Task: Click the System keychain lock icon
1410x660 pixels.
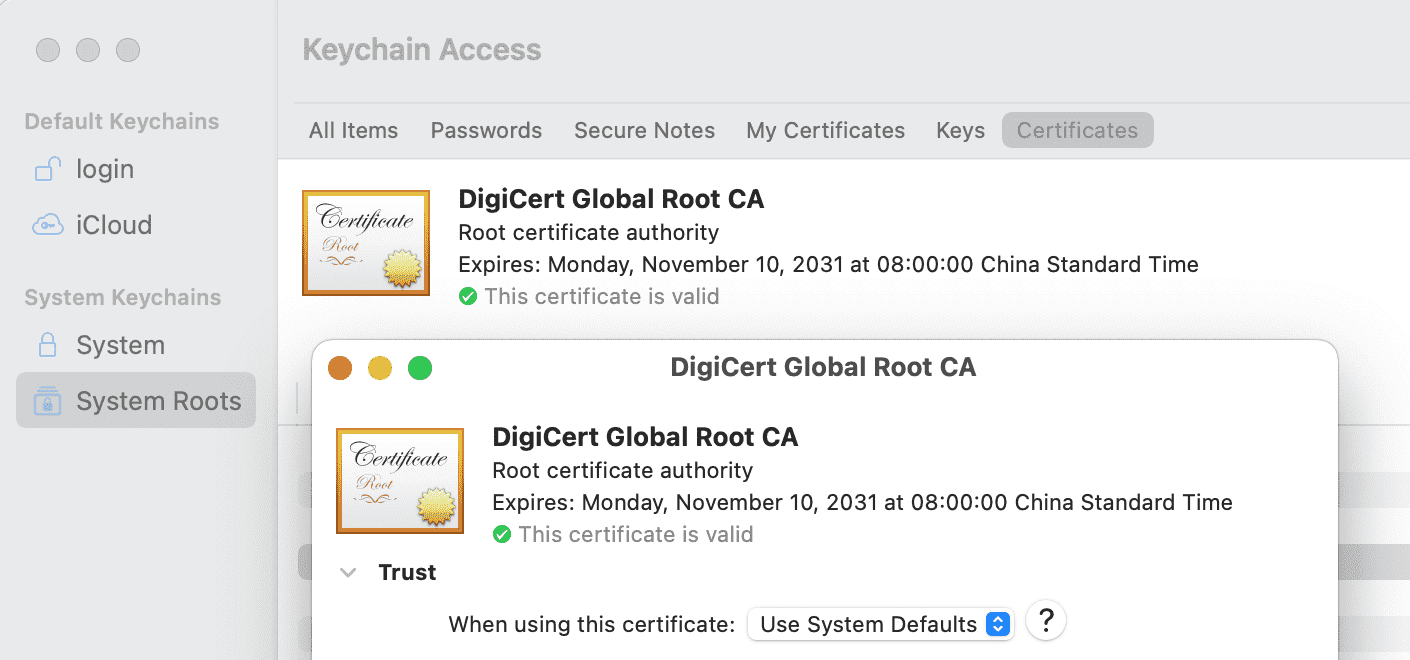Action: tap(47, 346)
